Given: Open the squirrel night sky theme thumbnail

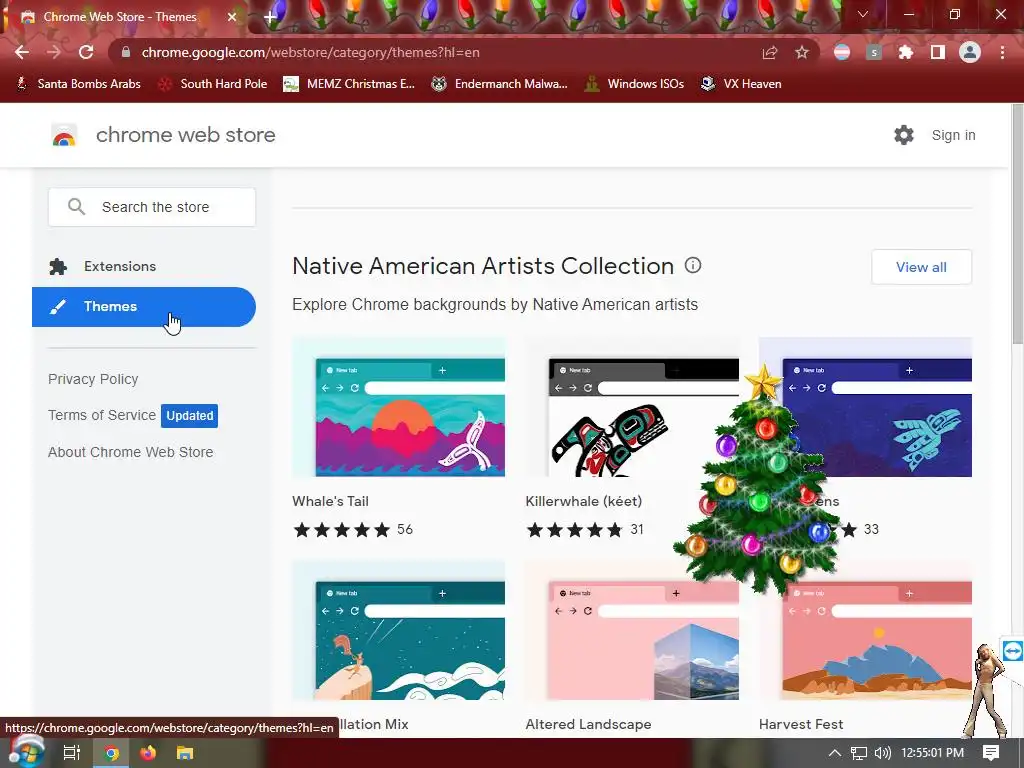Looking at the screenshot, I should 398,630.
